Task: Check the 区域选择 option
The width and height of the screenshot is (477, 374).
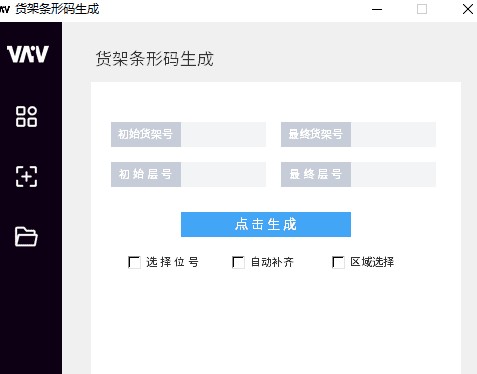Action: coord(338,262)
